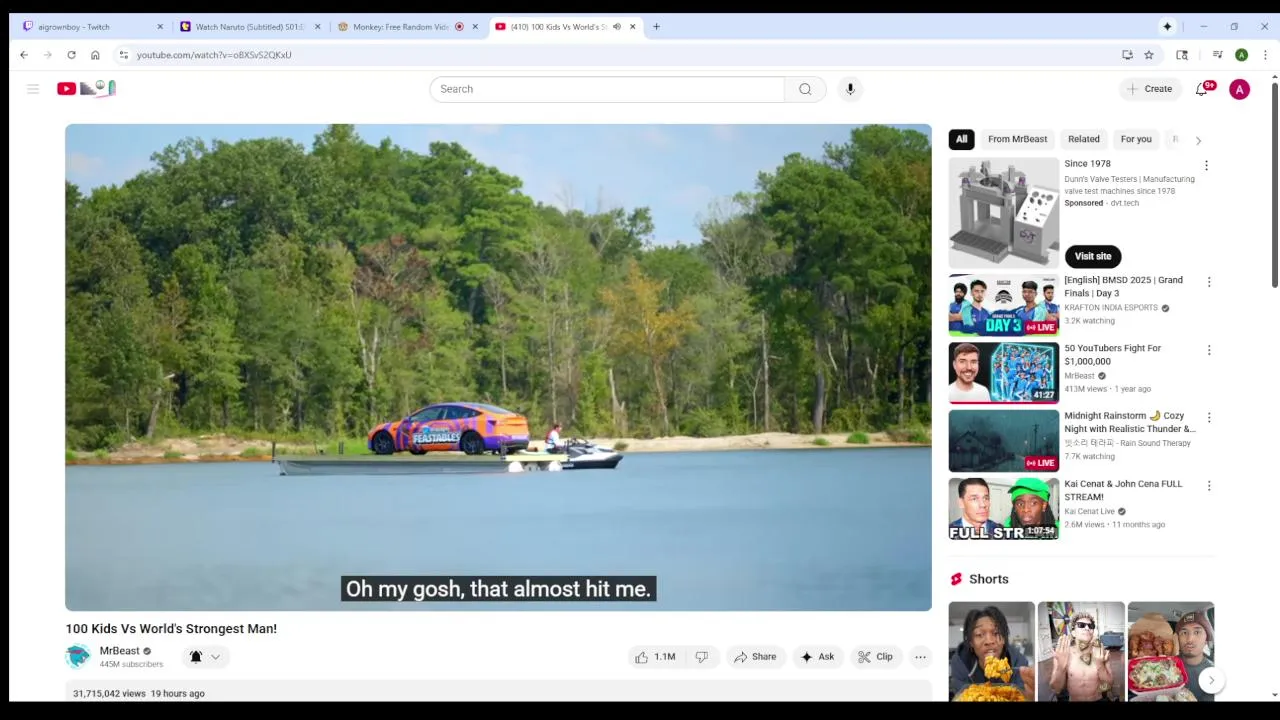The image size is (1280, 720).
Task: Open more actions under the video
Action: pyautogui.click(x=920, y=657)
